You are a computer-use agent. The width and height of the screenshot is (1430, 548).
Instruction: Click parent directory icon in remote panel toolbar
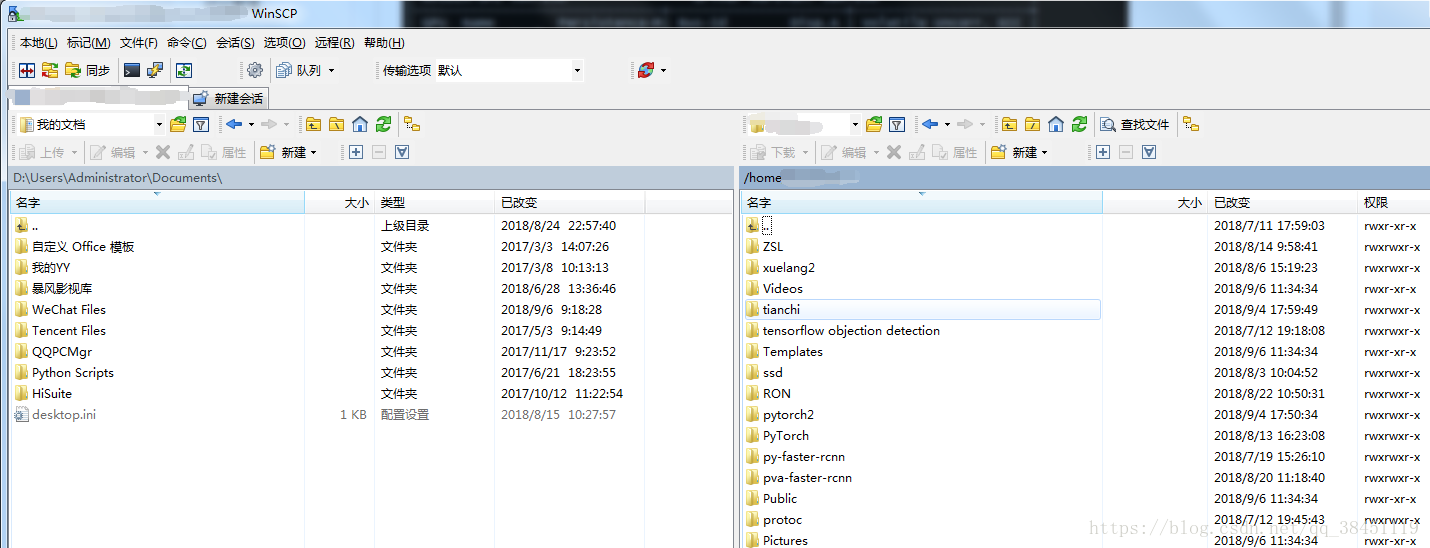click(x=1009, y=124)
